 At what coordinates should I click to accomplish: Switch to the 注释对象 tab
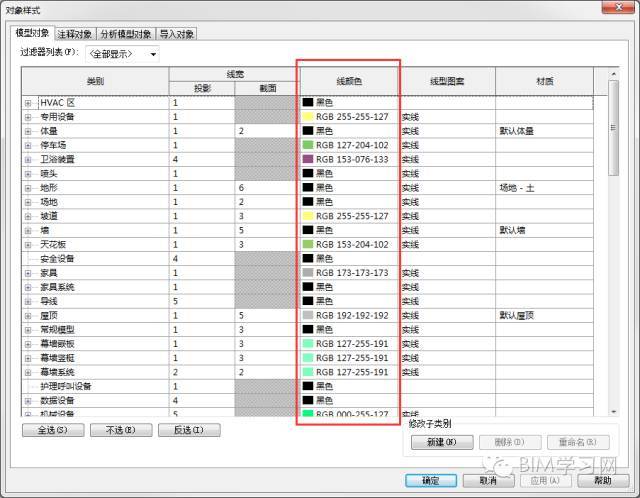(x=76, y=33)
